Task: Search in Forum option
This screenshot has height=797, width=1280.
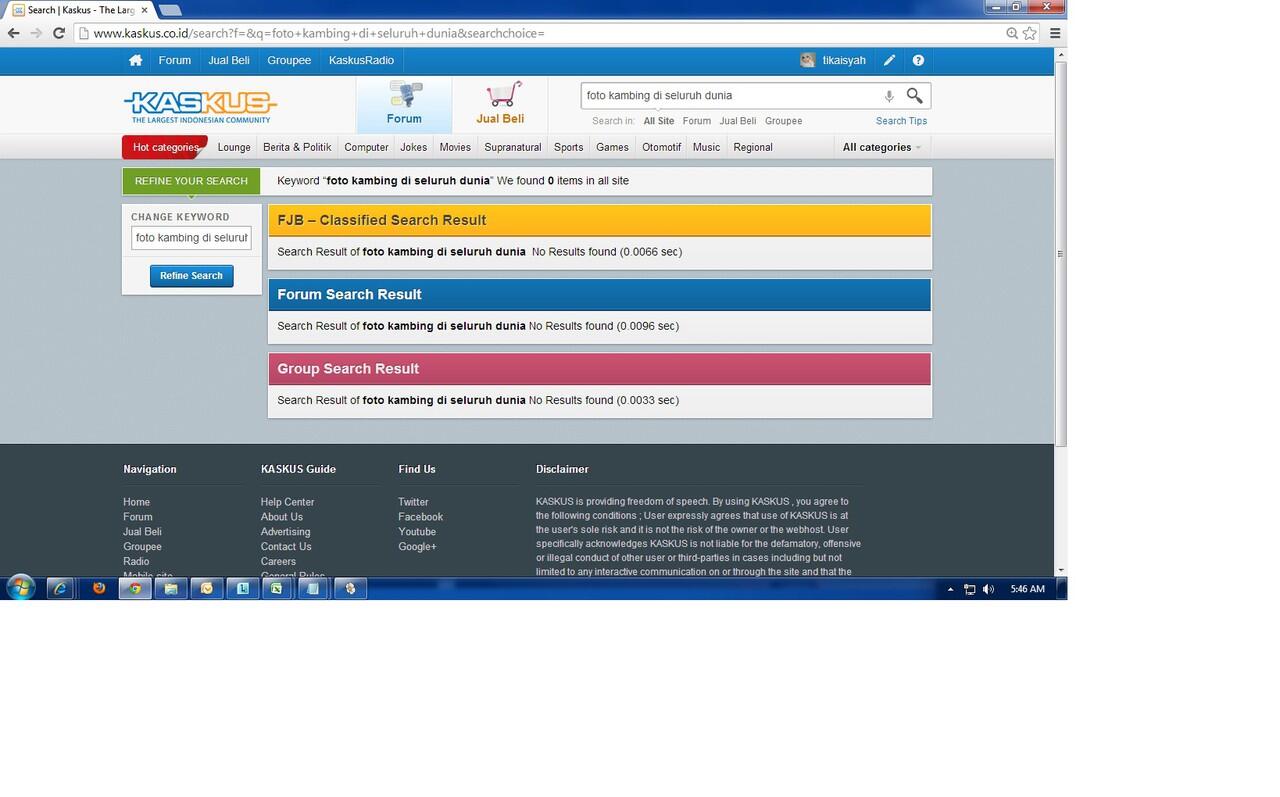Action: click(x=696, y=121)
